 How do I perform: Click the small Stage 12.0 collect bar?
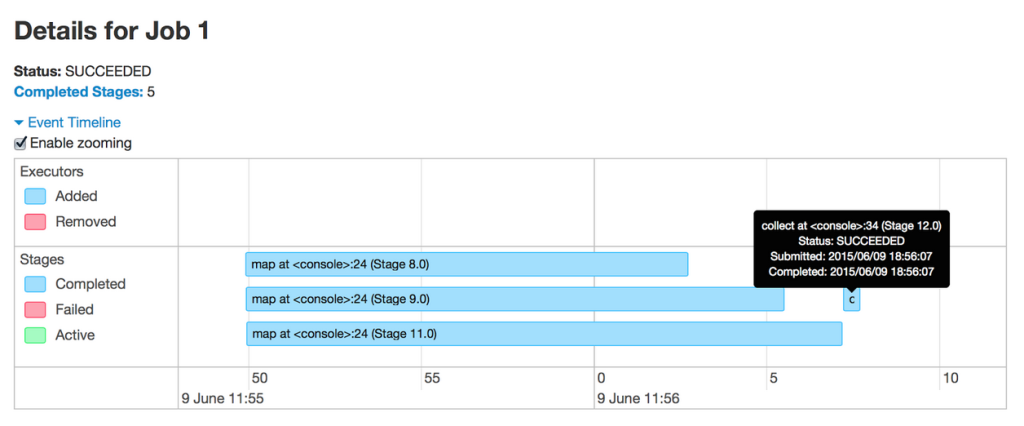coord(851,300)
